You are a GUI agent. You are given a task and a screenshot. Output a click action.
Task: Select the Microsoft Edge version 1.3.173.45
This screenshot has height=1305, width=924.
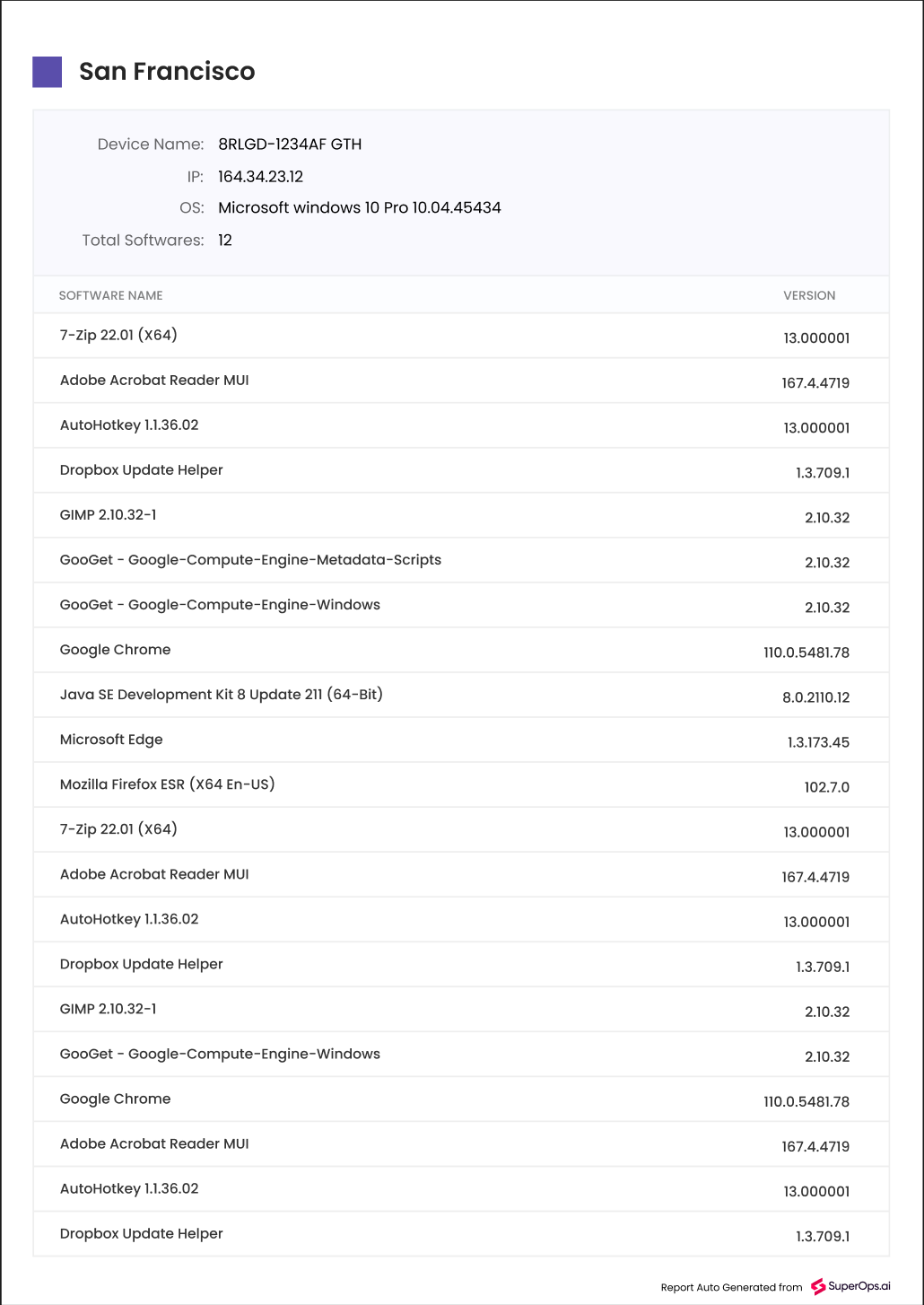(818, 742)
